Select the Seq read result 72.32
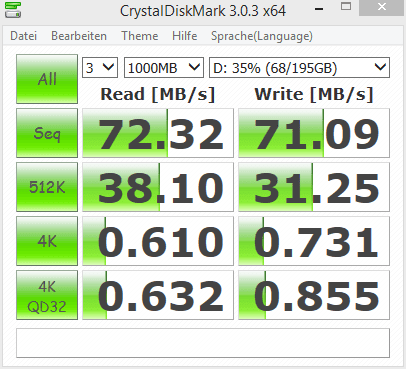Image resolution: width=406 pixels, height=369 pixels. coord(158,133)
